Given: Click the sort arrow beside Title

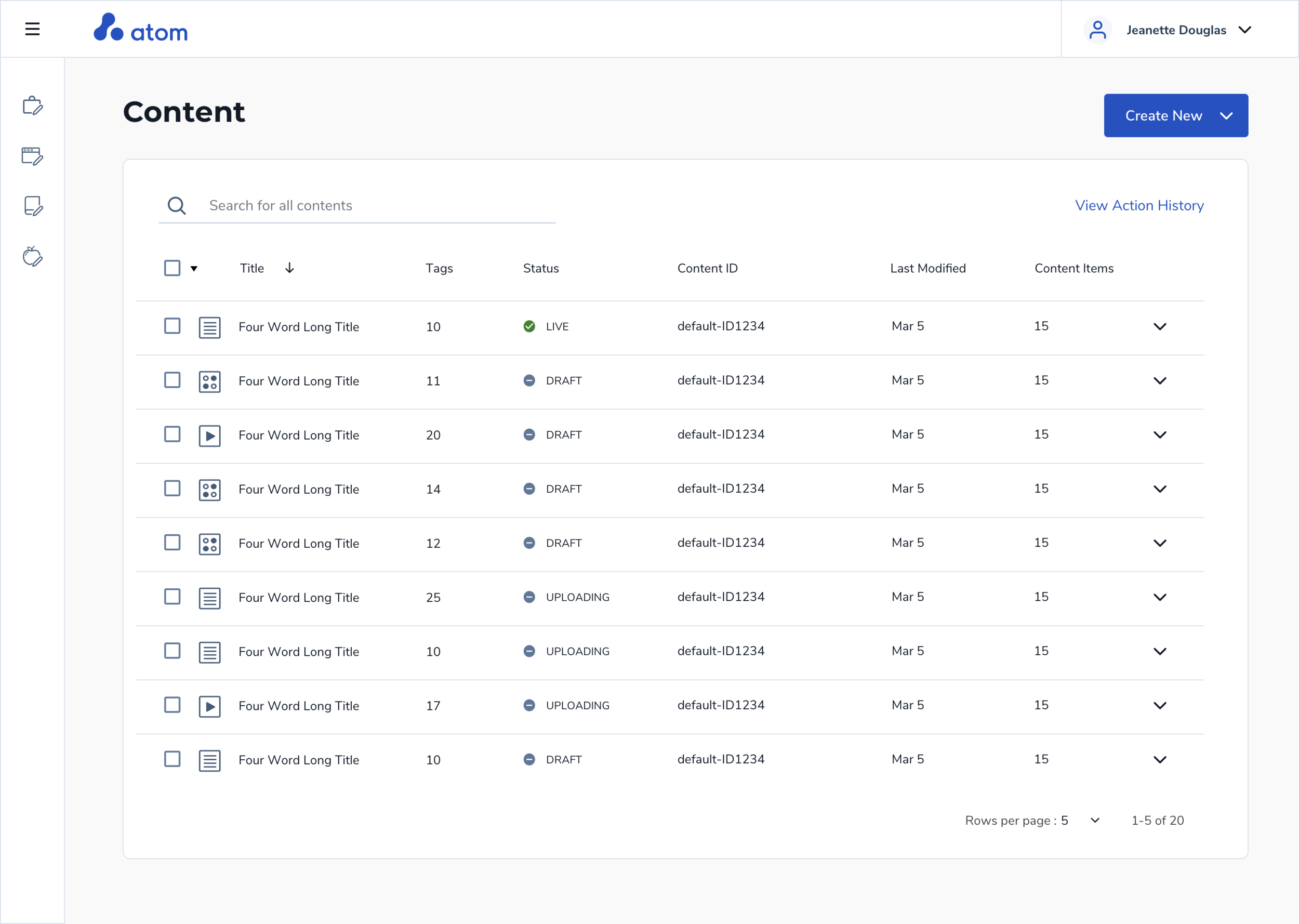Looking at the screenshot, I should pos(289,268).
